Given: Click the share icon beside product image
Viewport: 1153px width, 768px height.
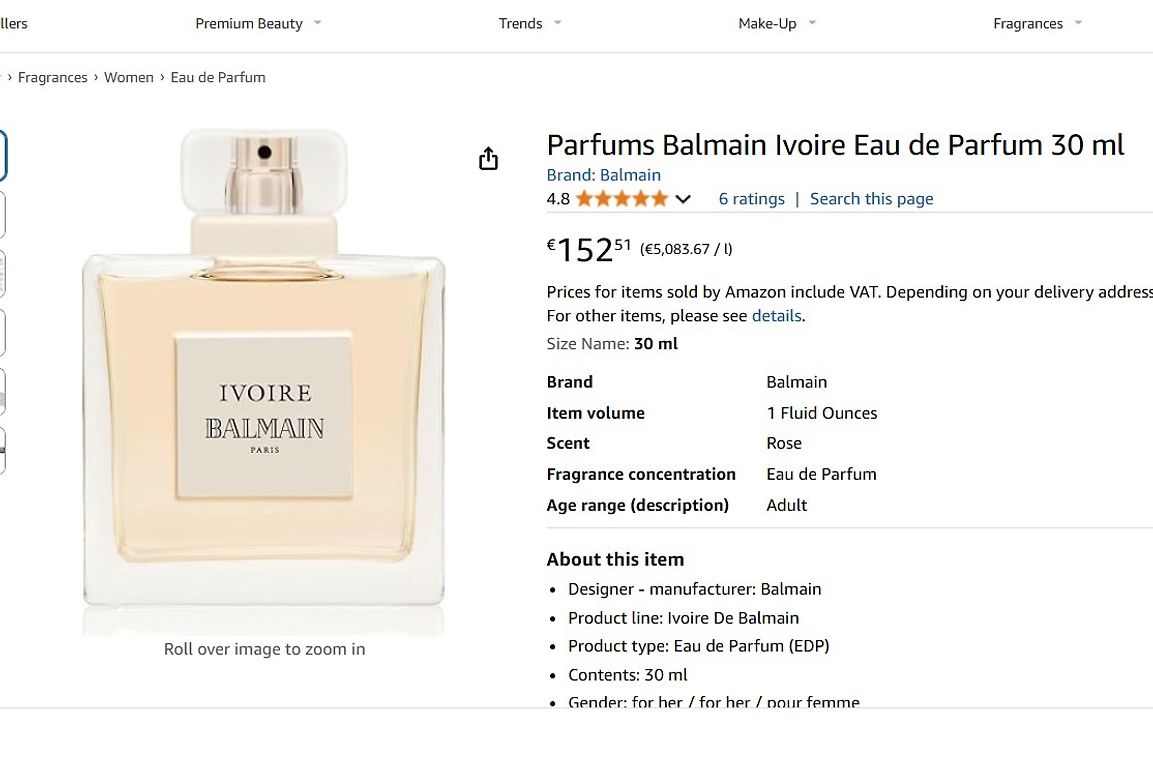Looking at the screenshot, I should pos(488,158).
